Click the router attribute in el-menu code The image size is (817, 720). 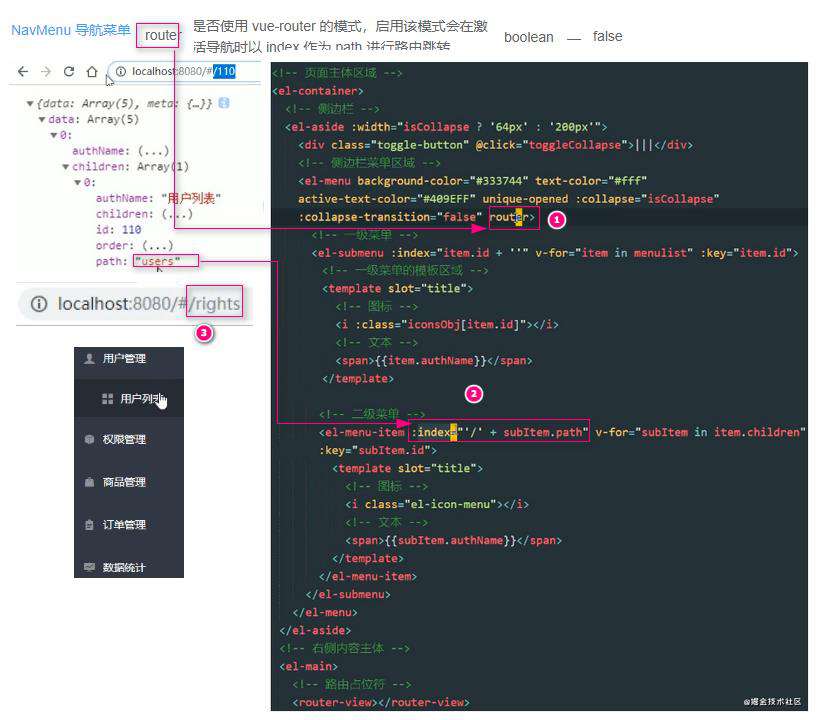pyautogui.click(x=509, y=217)
